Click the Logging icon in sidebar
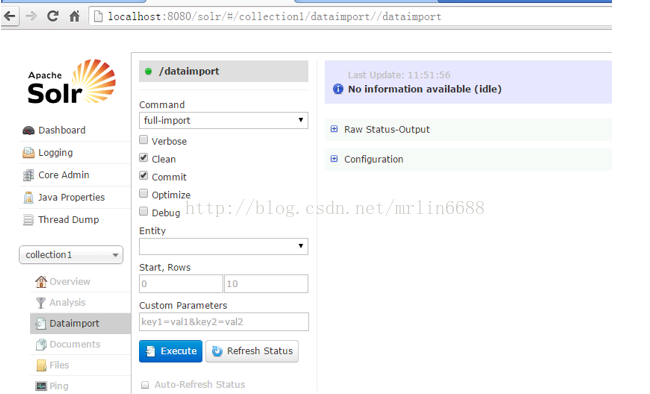The image size is (650, 394). [x=28, y=153]
